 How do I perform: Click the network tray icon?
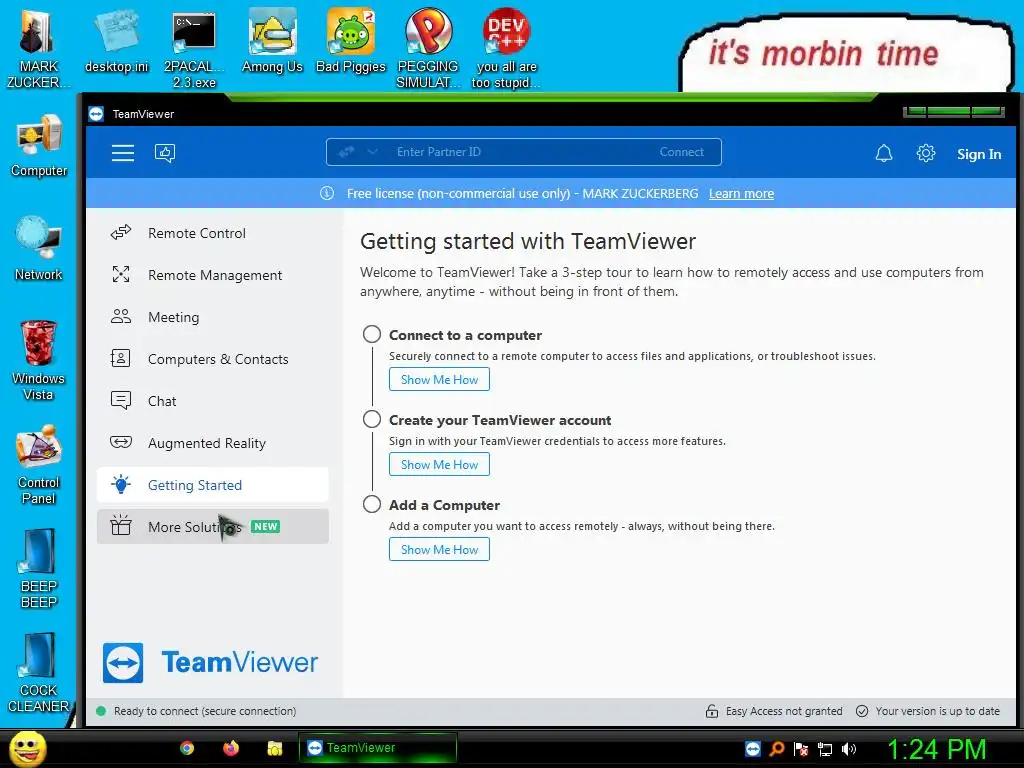pos(825,749)
